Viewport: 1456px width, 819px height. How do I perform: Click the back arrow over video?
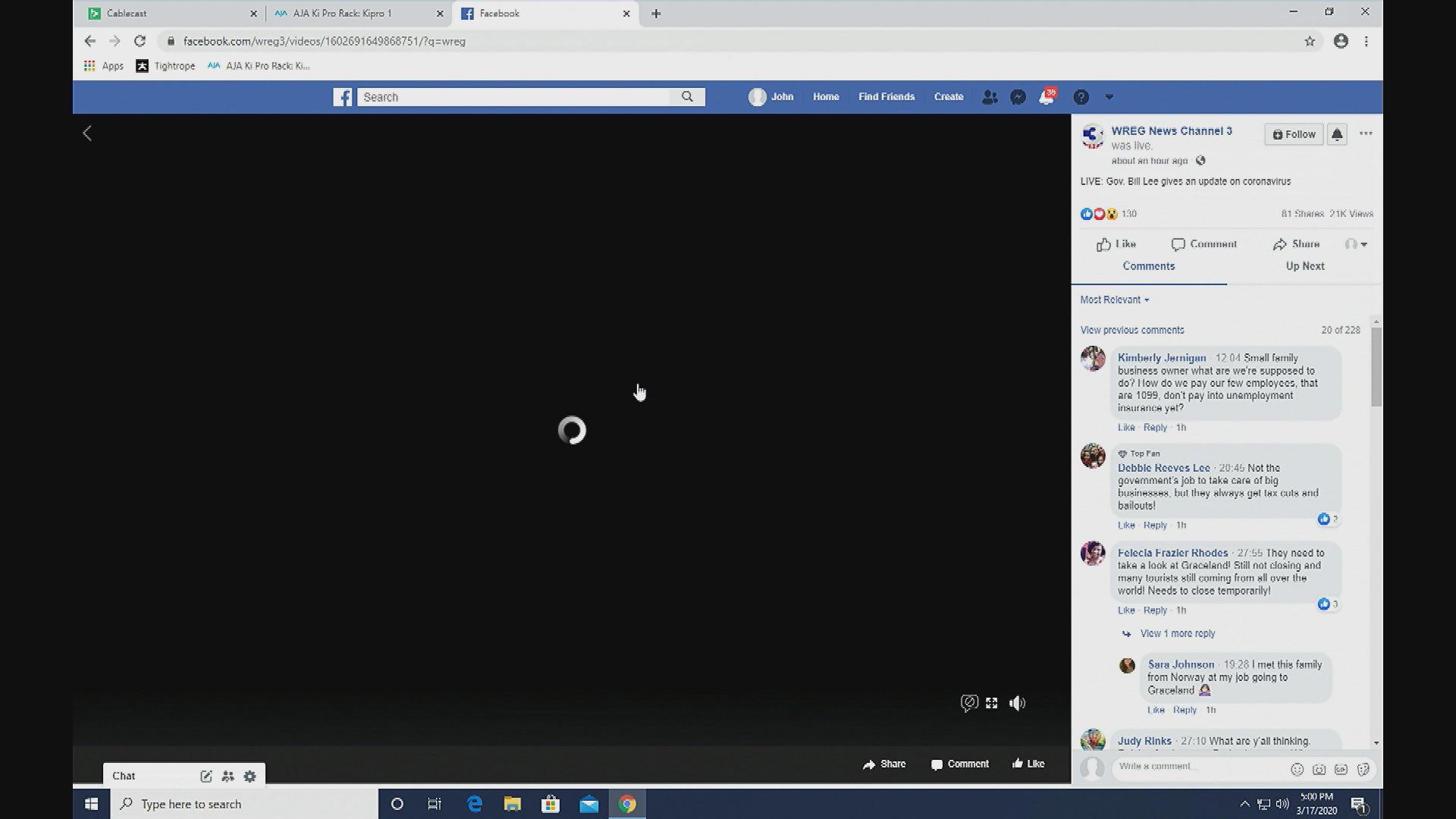tap(87, 133)
